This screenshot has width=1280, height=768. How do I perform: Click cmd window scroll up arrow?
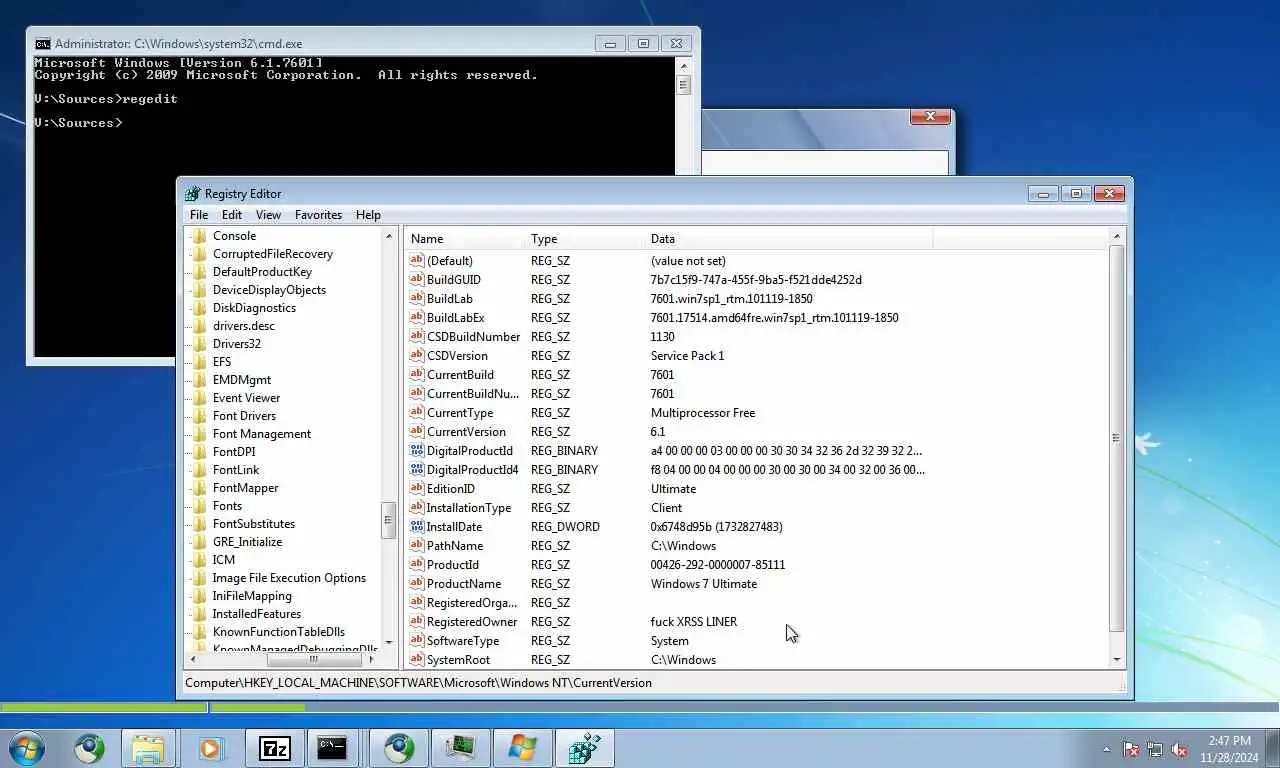click(x=683, y=66)
